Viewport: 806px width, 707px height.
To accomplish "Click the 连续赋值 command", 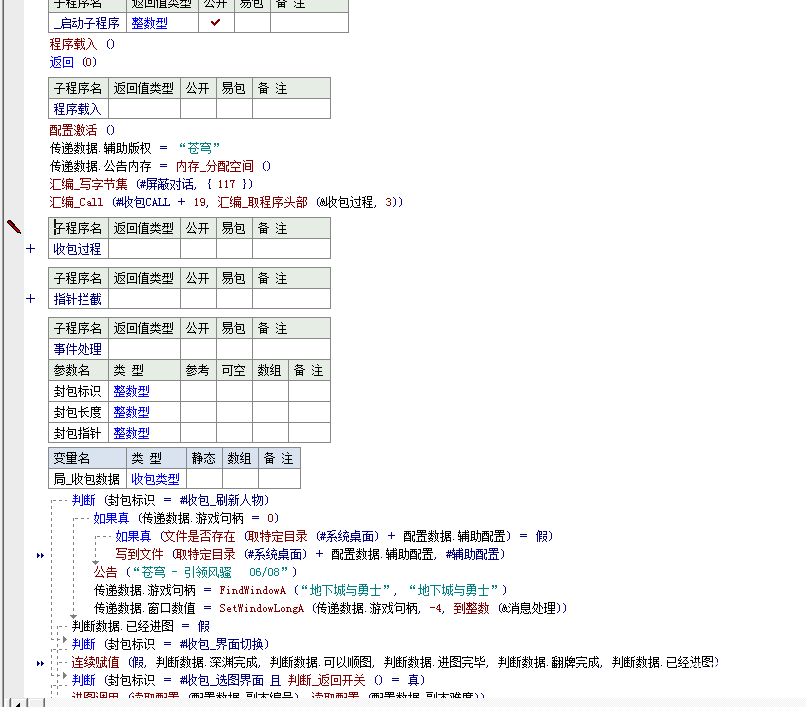I will pyautogui.click(x=95, y=662).
